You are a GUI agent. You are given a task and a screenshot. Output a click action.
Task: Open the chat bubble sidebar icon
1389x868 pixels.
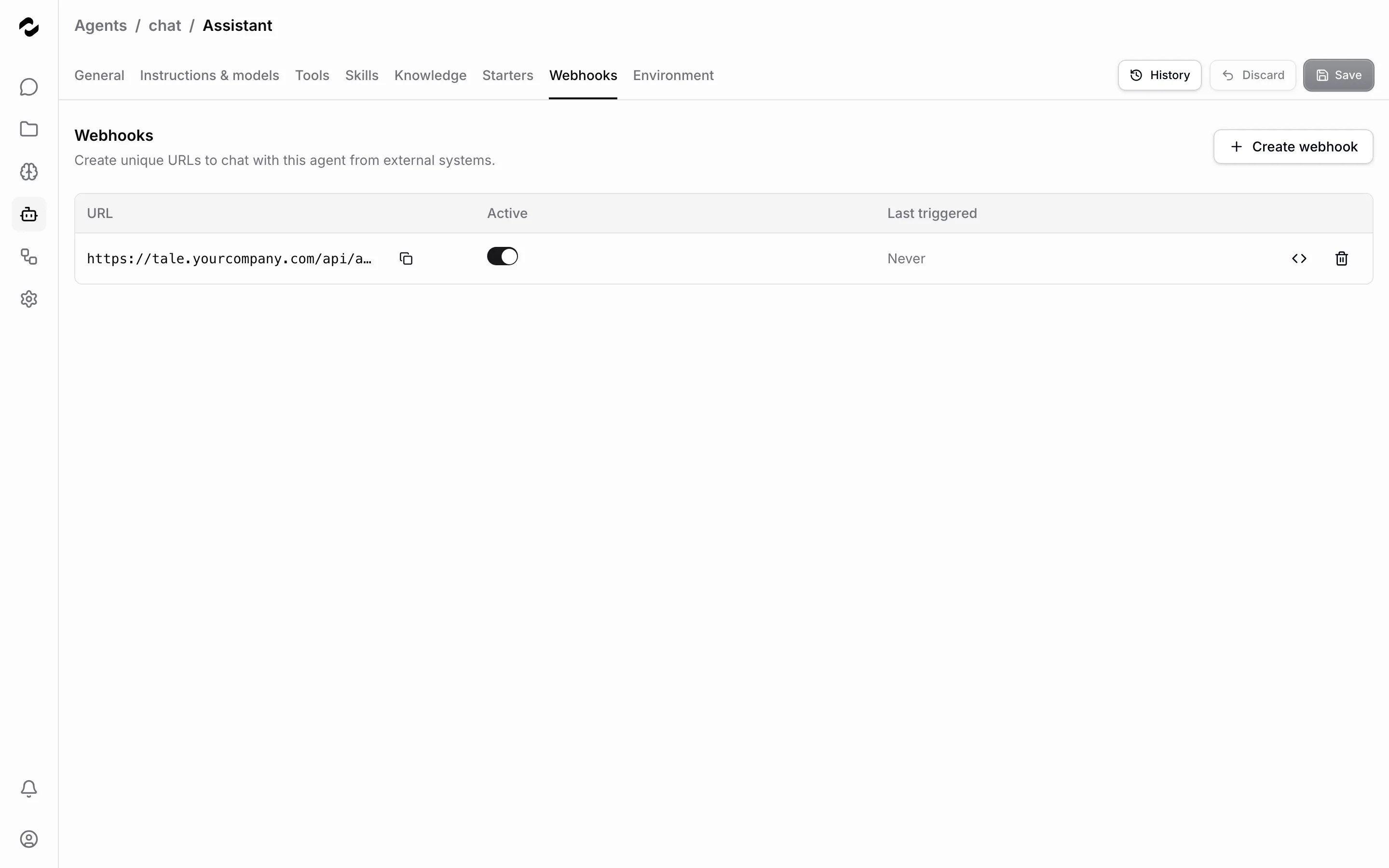29,87
